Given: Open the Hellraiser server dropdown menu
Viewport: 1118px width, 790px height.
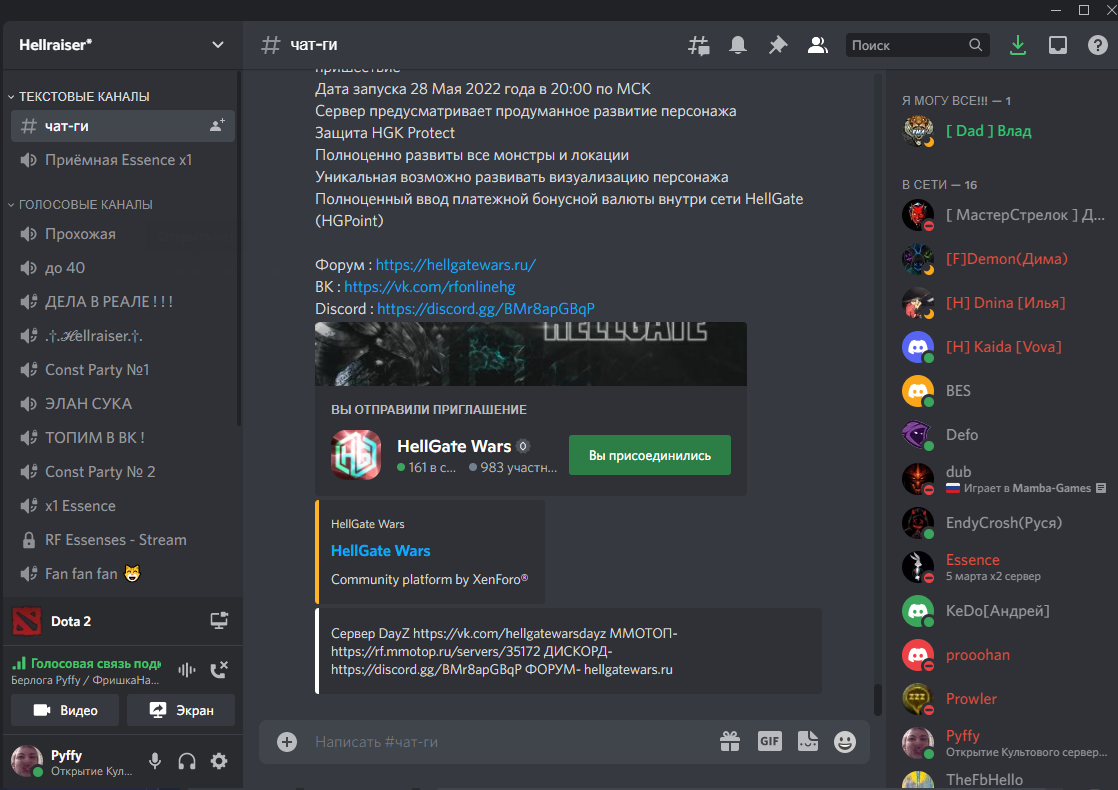Looking at the screenshot, I should (x=217, y=45).
